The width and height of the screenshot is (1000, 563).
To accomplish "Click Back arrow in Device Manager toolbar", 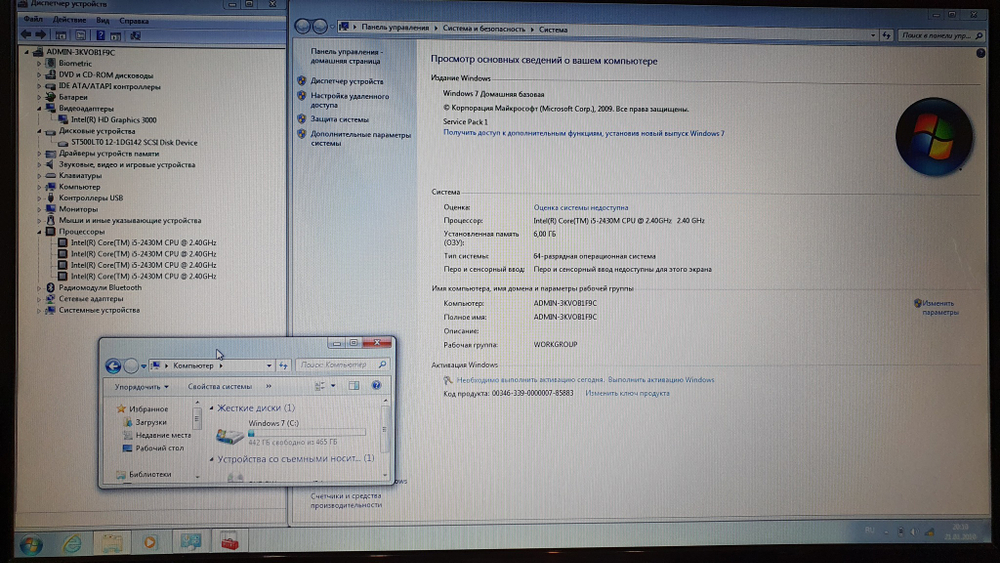I will click(x=26, y=34).
